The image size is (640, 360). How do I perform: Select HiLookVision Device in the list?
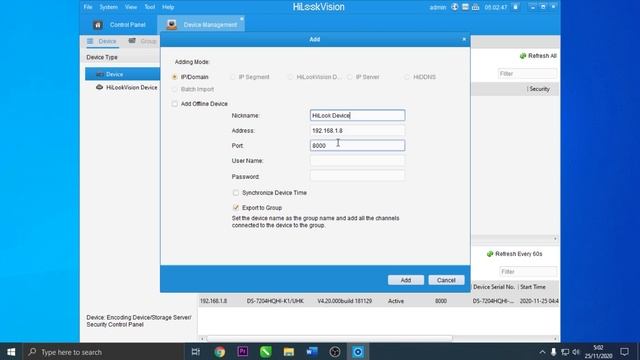point(131,87)
